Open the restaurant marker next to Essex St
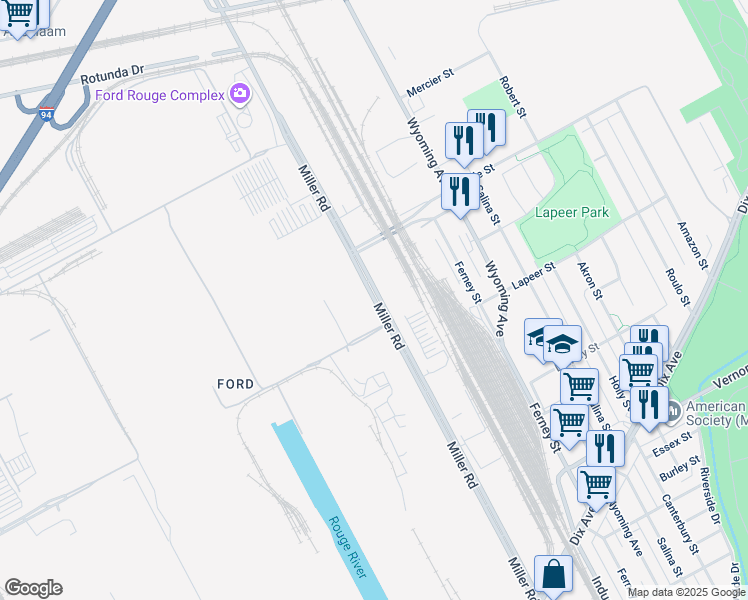This screenshot has height=600, width=748. point(649,404)
